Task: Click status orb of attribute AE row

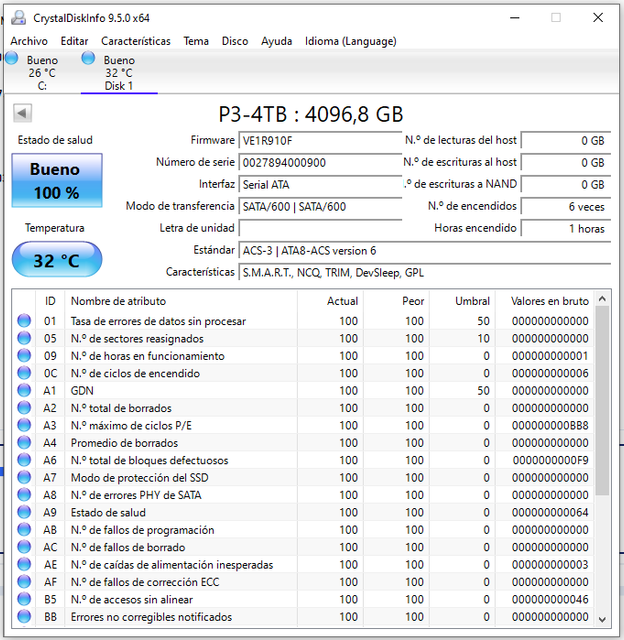Action: click(x=24, y=564)
